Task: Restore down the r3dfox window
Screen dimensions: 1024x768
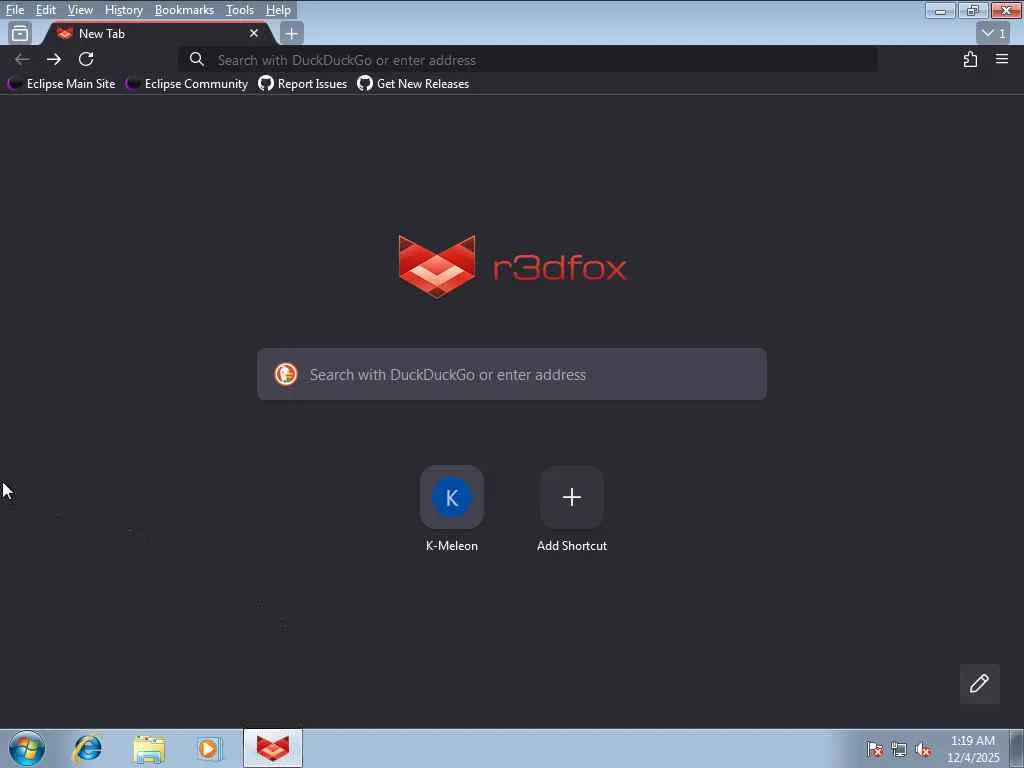Action: (x=973, y=10)
